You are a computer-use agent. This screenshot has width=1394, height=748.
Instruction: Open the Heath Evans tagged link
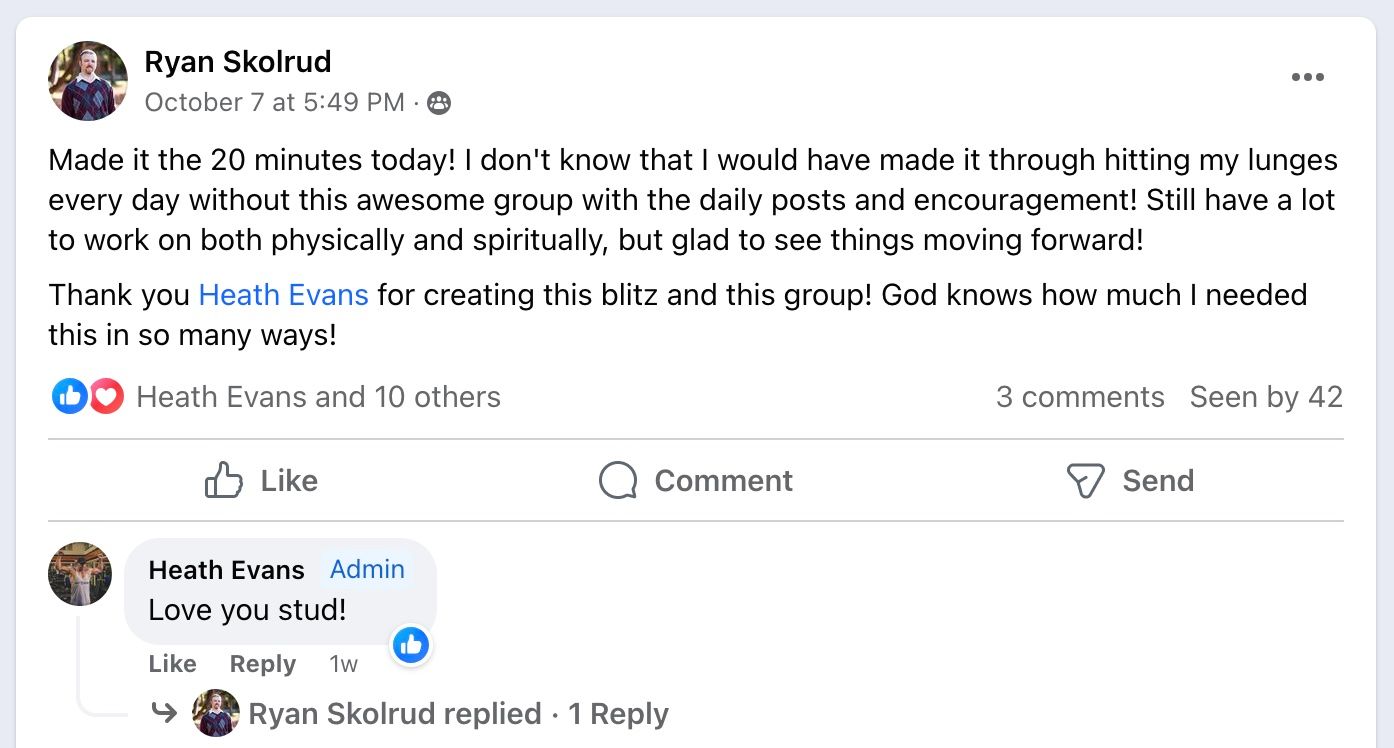click(x=283, y=295)
